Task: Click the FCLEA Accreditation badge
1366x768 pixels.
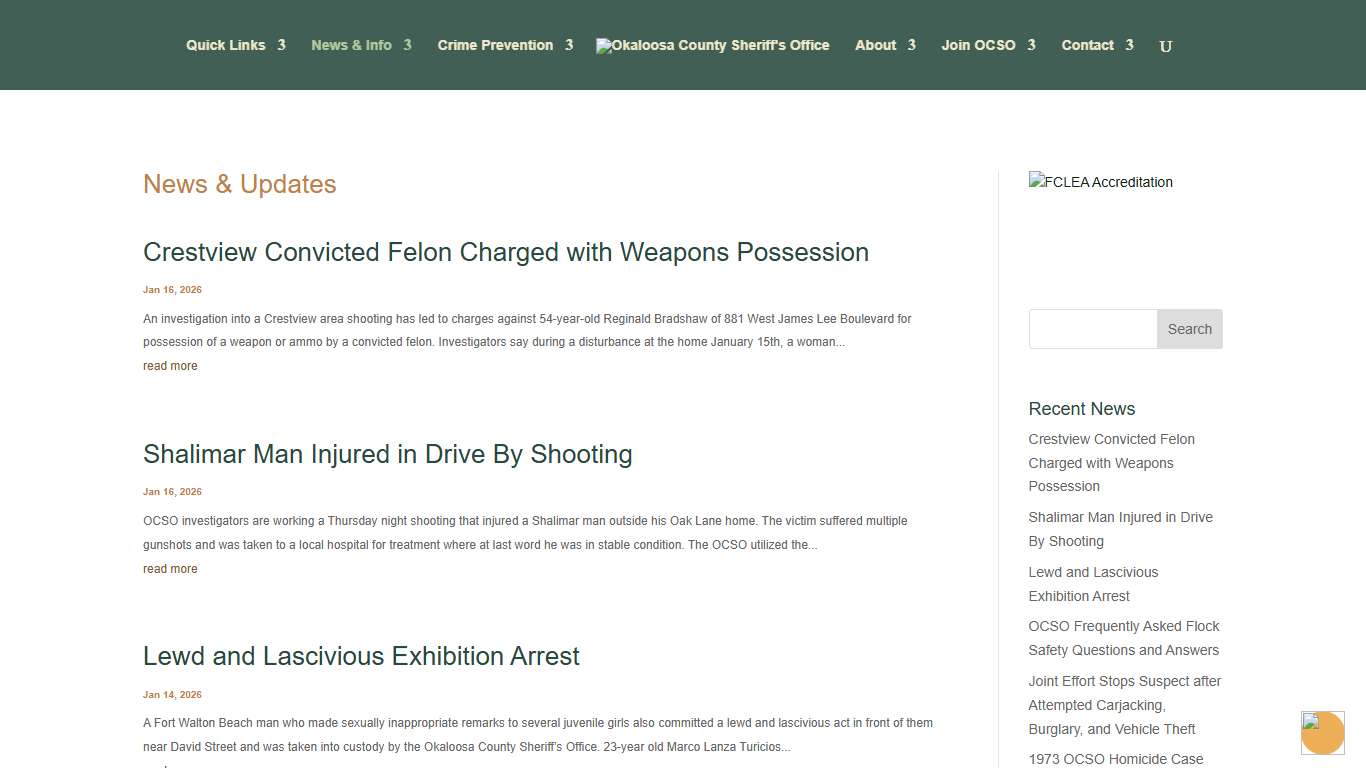Action: [1100, 182]
